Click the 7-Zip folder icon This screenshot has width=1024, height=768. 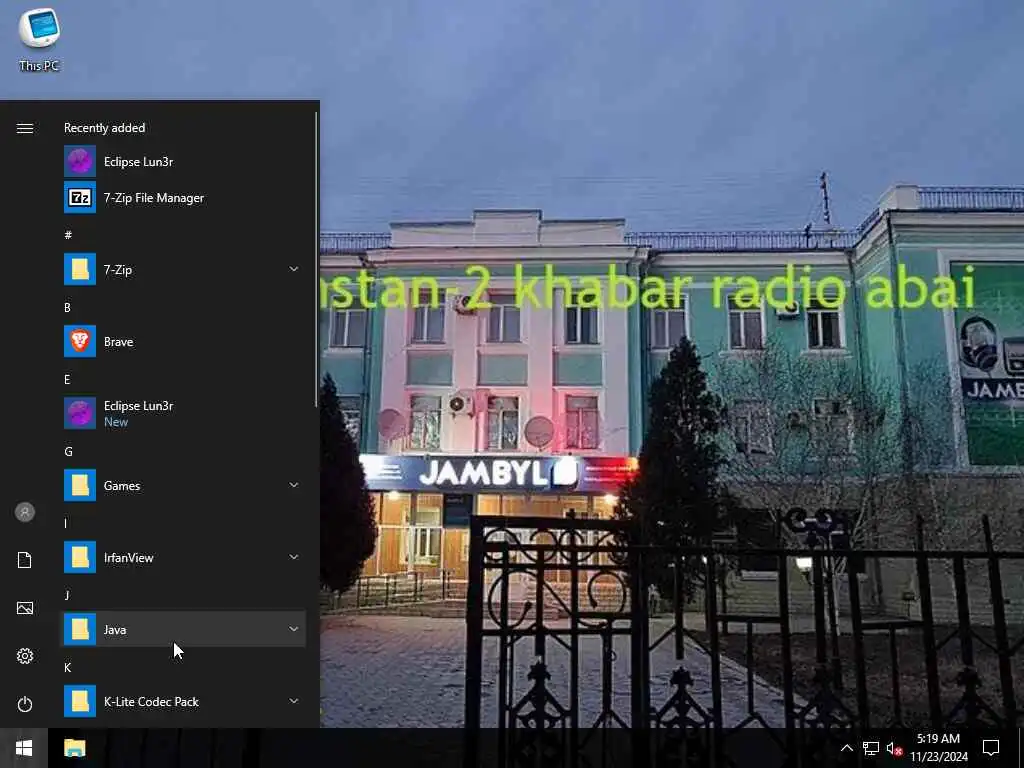(80, 269)
